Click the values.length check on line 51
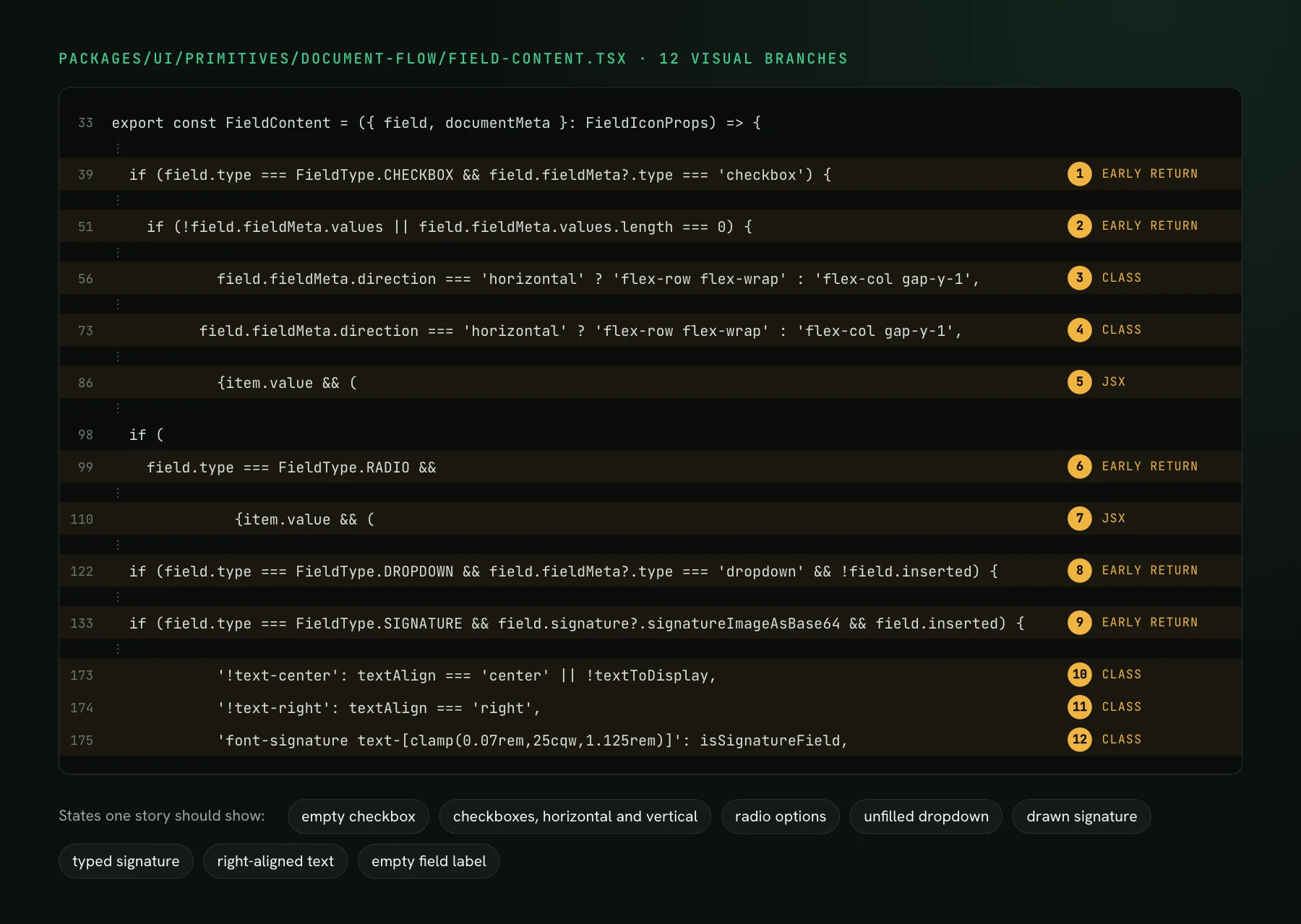 click(450, 227)
